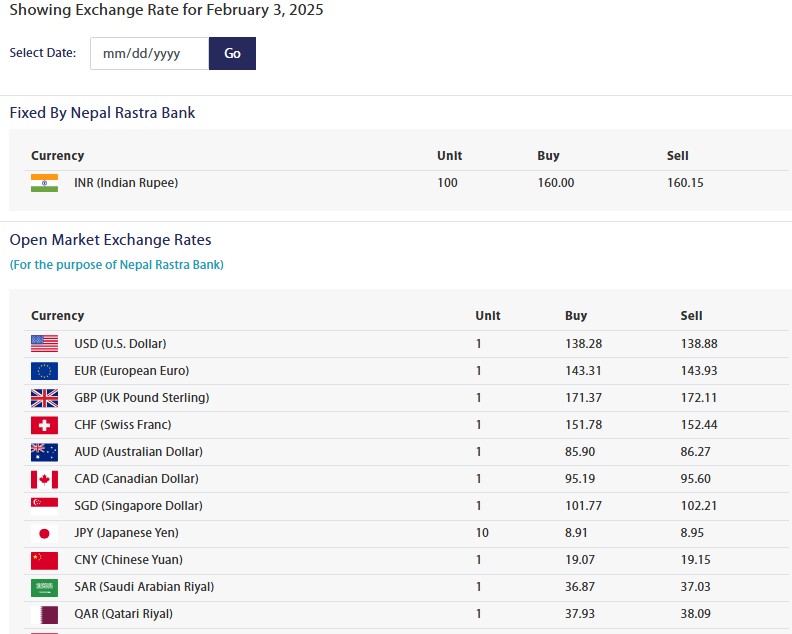Viewport: 792px width, 634px height.
Task: Click the JPY (Japanese Yen) currency label
Action: [x=126, y=533]
